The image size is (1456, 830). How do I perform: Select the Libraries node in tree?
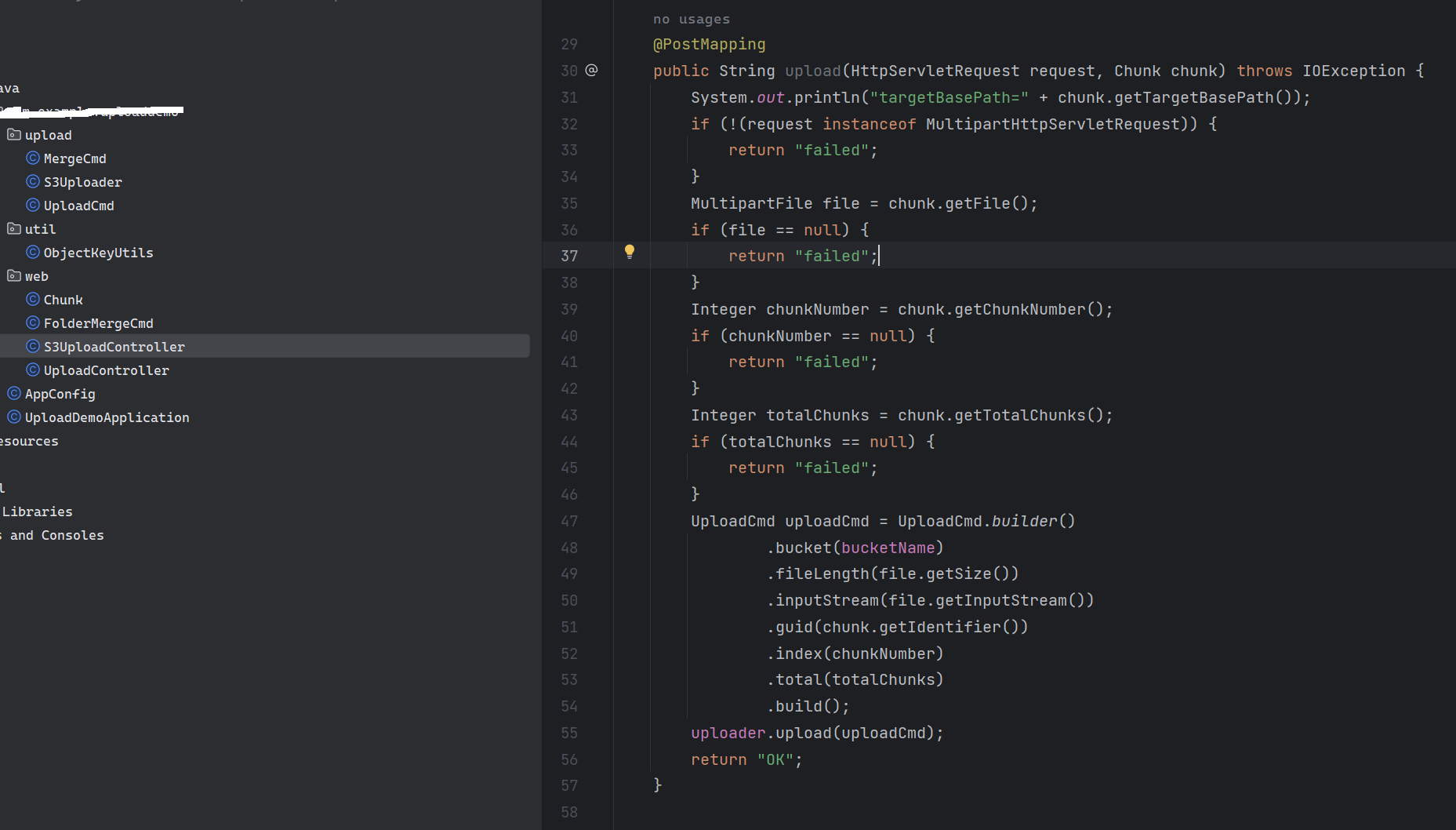[37, 511]
